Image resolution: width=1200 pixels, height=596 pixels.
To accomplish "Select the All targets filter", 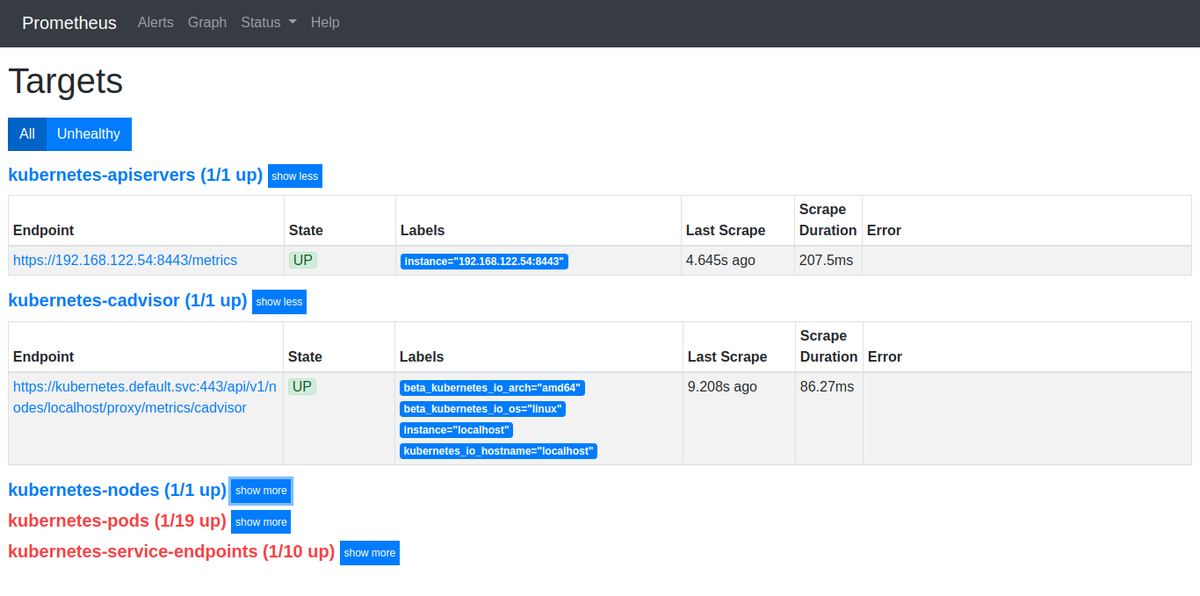I will [27, 134].
